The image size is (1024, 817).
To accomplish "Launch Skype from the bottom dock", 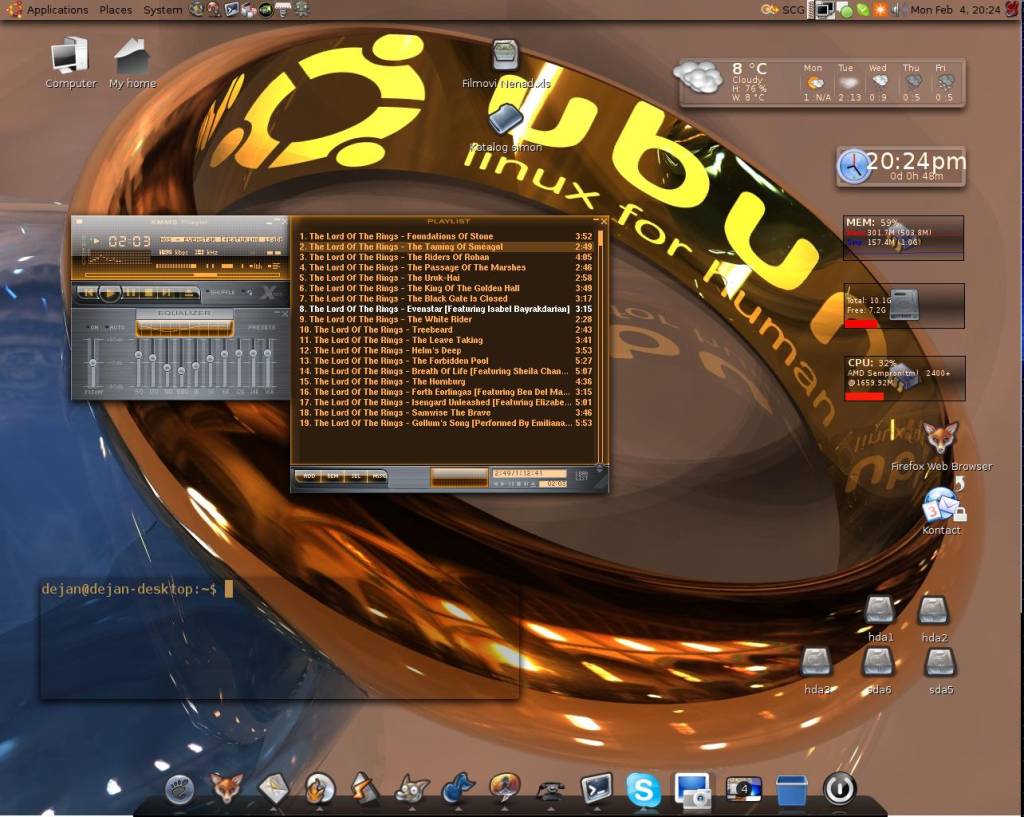I will point(643,789).
